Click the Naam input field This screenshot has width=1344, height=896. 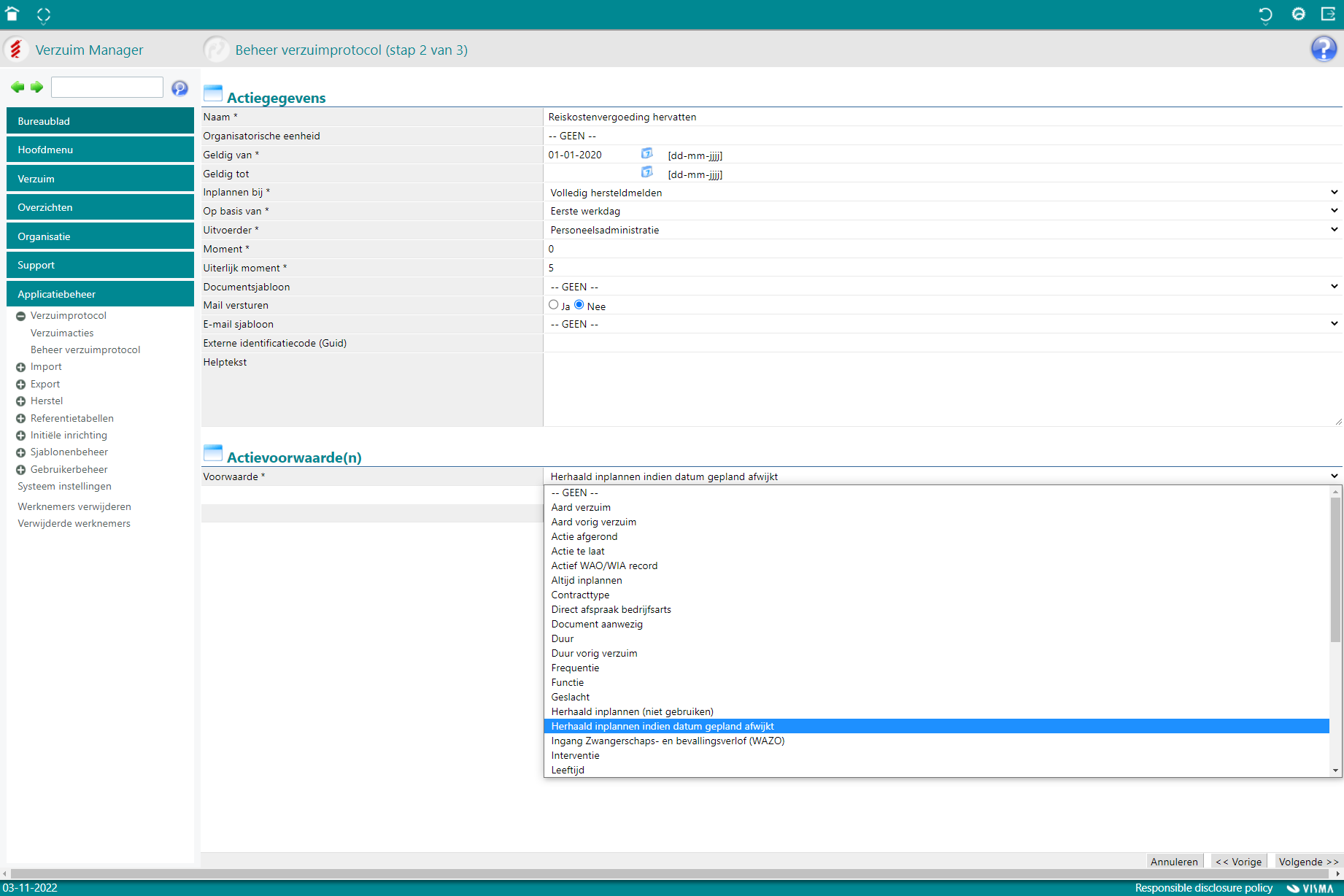click(x=943, y=117)
